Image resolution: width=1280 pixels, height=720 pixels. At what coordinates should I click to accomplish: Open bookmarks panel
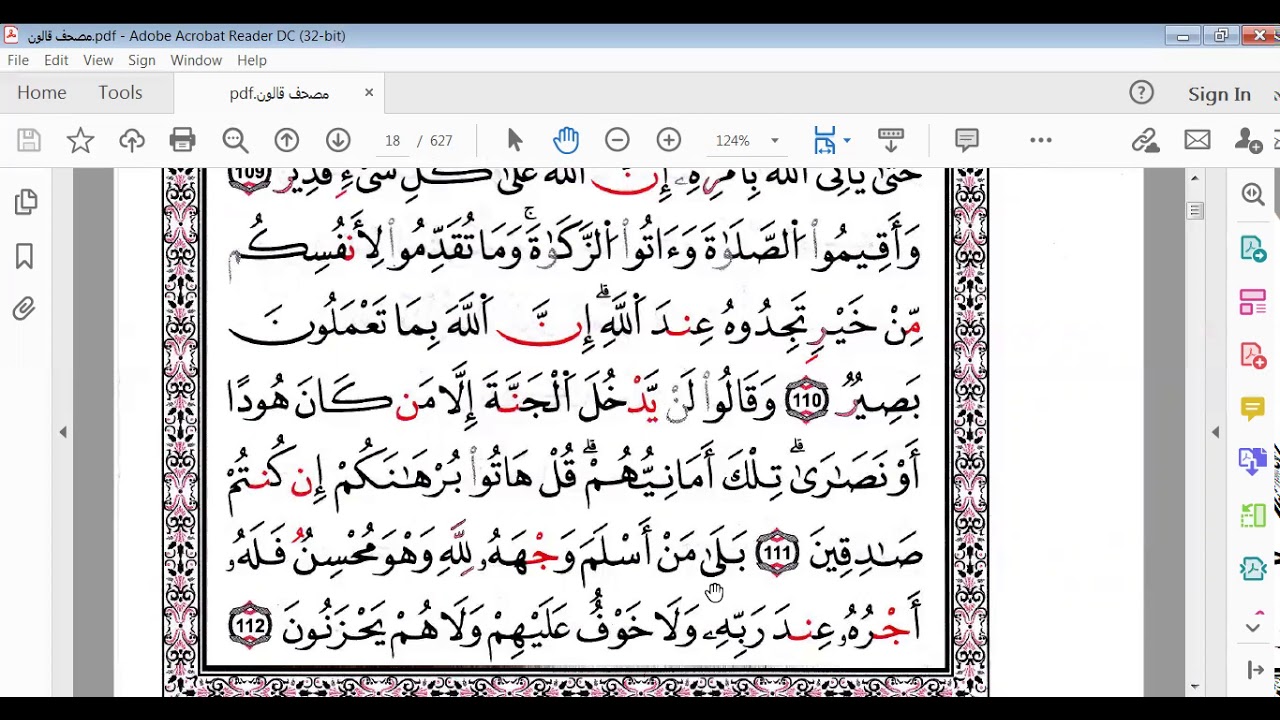(x=25, y=256)
